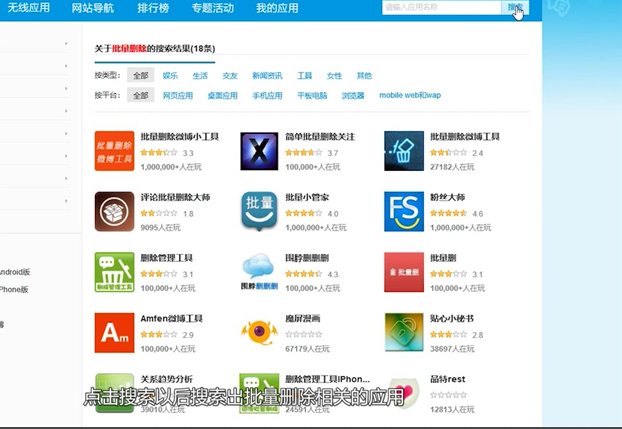Viewport: 622px width, 429px height.
Task: Go to the 我的应用 tab
Action: [x=277, y=8]
